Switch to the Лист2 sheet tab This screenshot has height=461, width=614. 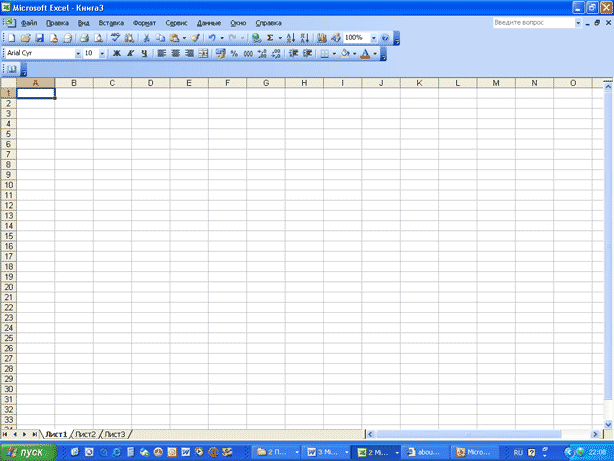(x=85, y=434)
